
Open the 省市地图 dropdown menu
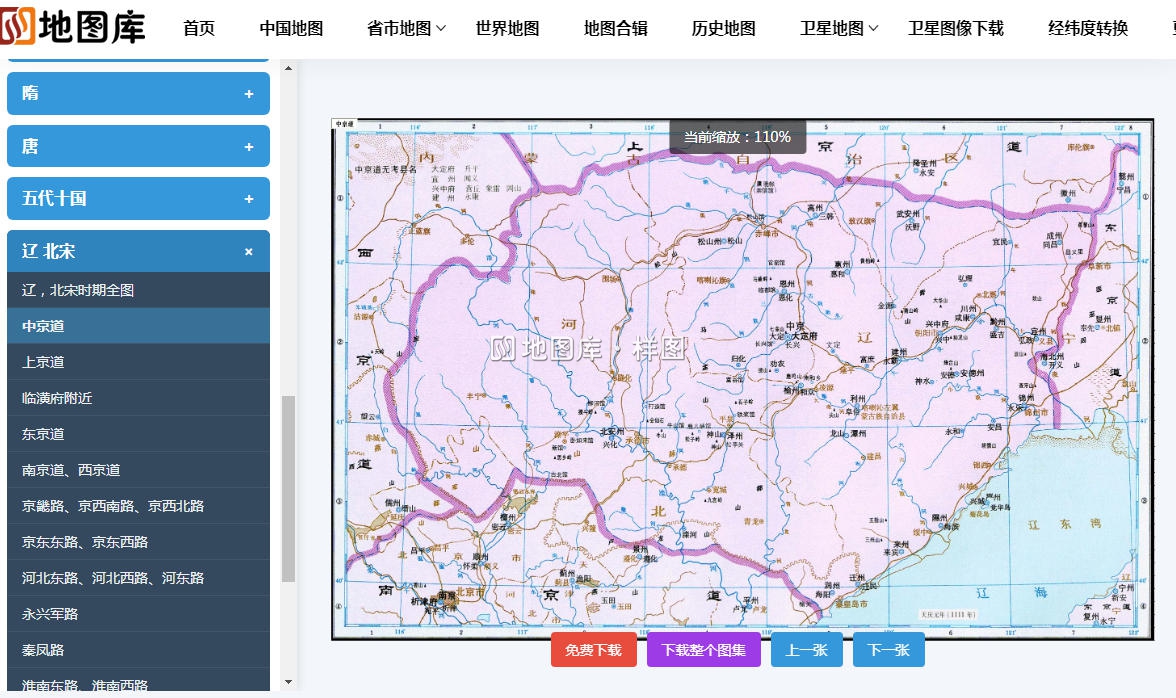[406, 28]
